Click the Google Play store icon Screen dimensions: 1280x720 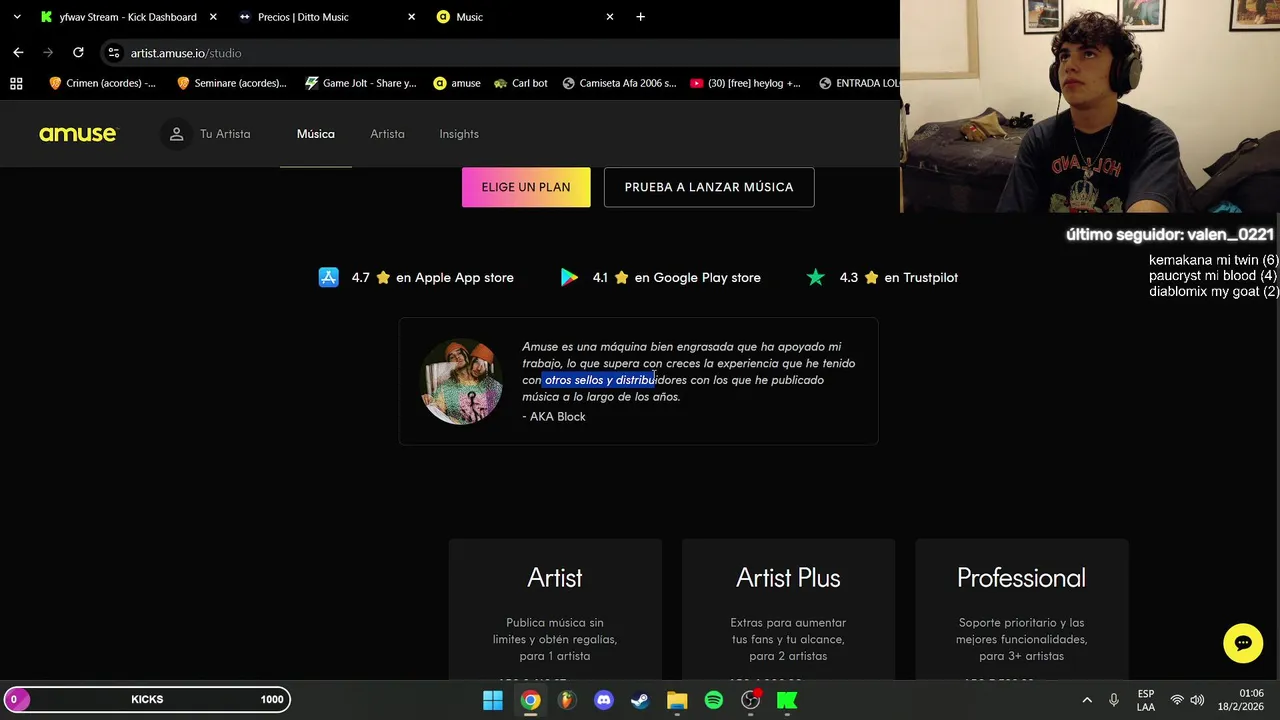[569, 277]
